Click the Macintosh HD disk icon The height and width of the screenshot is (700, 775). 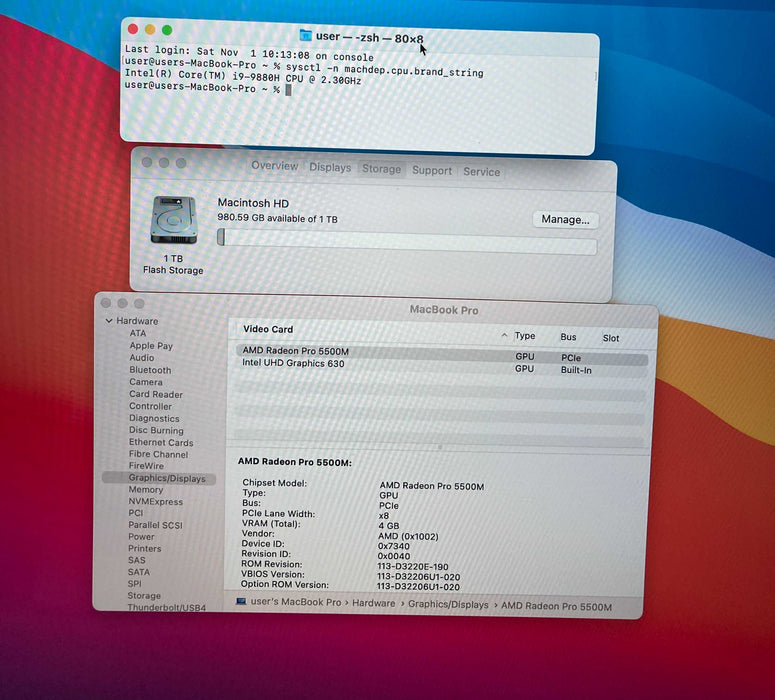173,220
